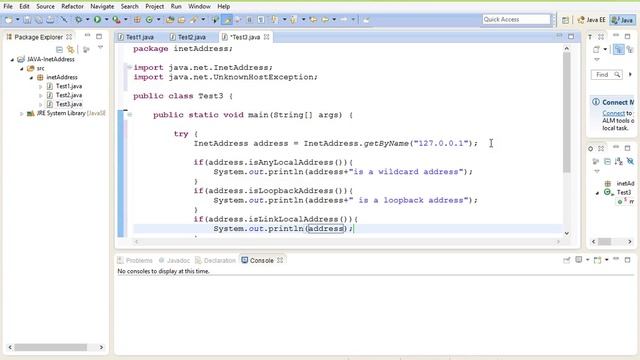Collapse the inetAddress package node

(31, 78)
